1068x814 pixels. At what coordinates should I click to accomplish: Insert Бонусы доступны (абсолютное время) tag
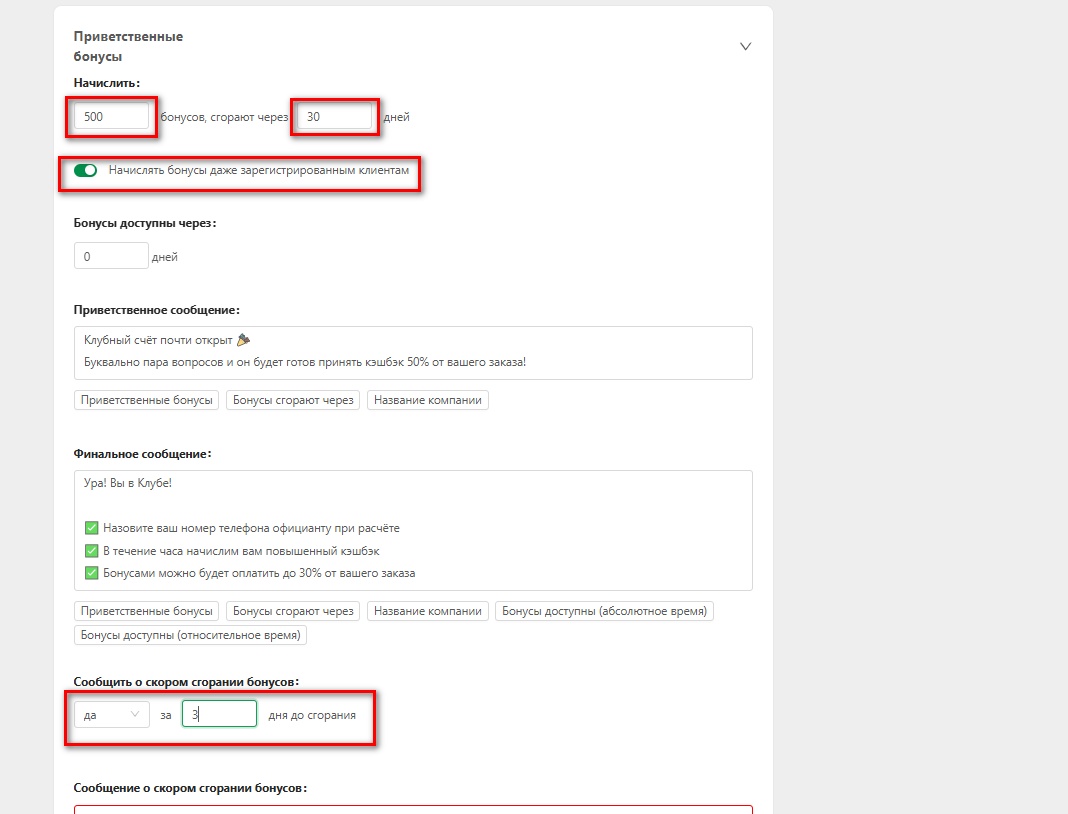(604, 611)
